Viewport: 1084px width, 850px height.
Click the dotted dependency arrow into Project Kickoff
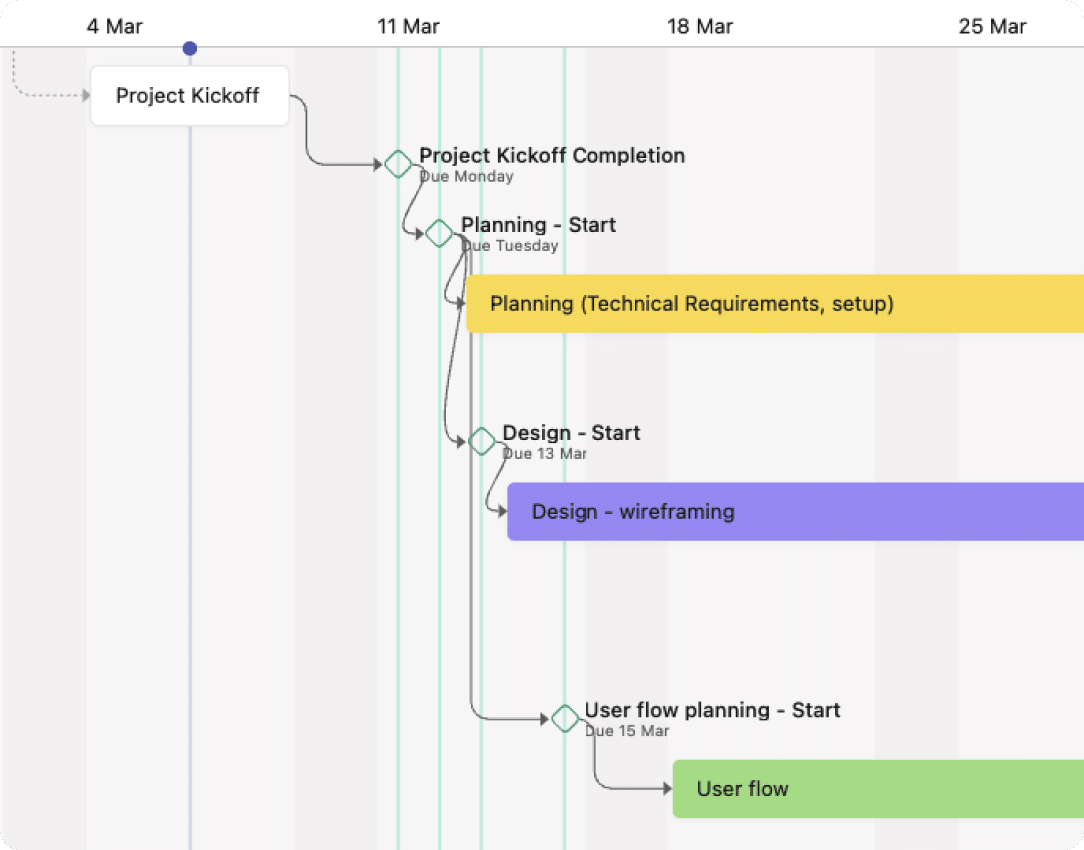point(85,95)
